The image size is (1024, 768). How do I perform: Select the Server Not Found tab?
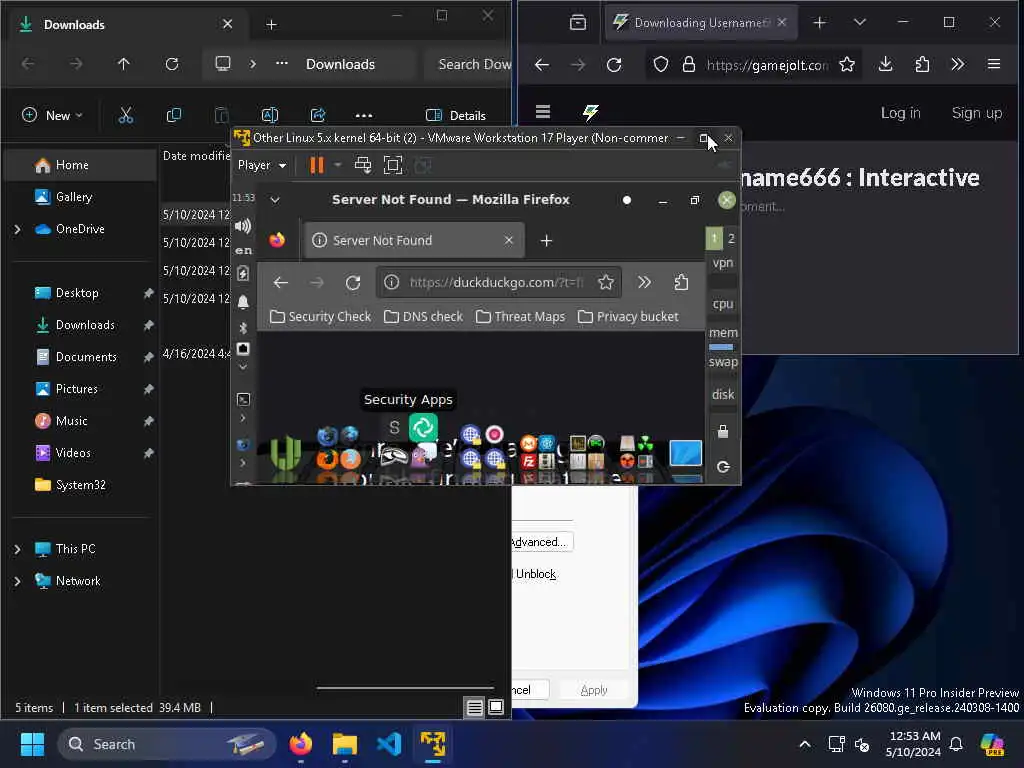[x=414, y=240]
